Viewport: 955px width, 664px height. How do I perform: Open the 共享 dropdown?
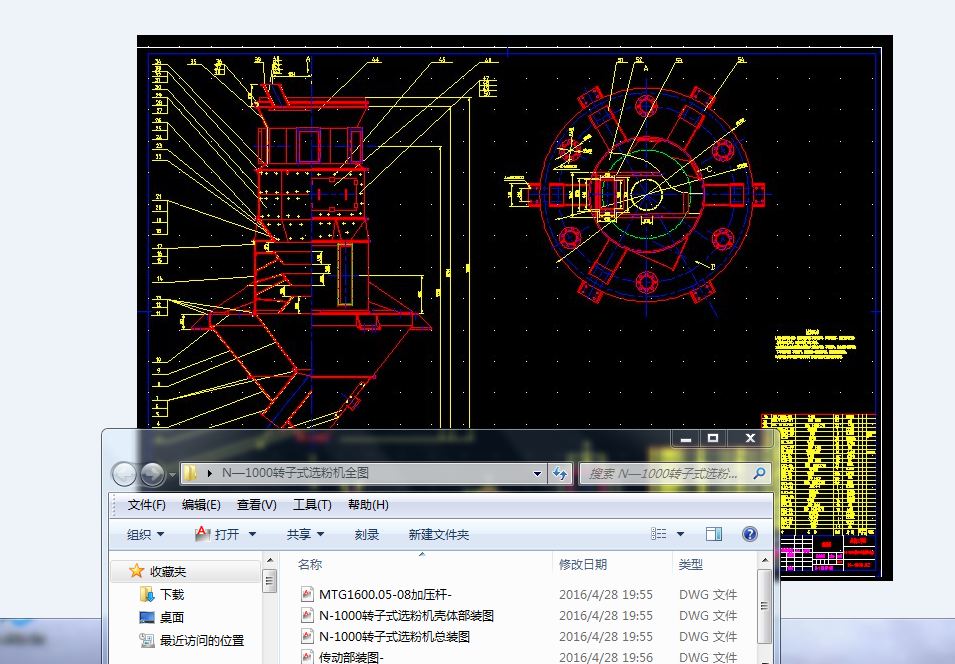[306, 534]
